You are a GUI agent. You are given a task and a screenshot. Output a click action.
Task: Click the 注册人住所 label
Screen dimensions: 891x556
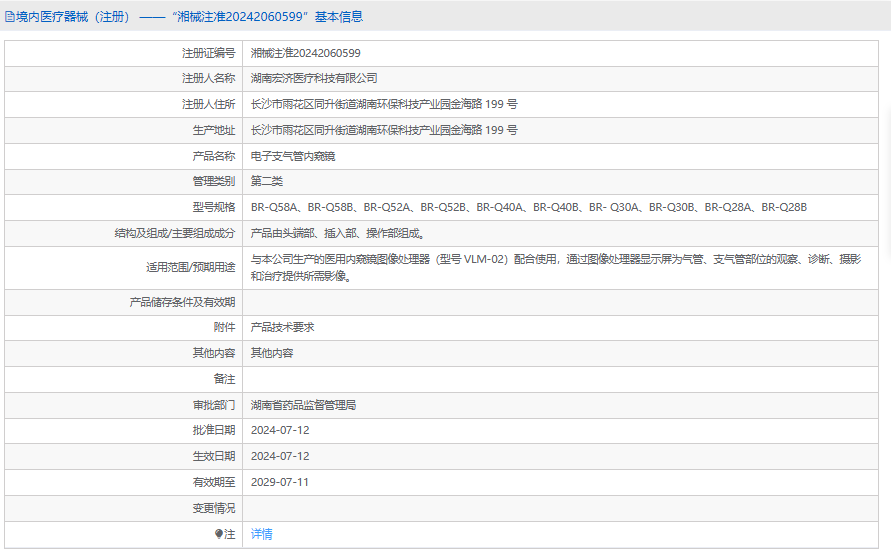(x=209, y=105)
